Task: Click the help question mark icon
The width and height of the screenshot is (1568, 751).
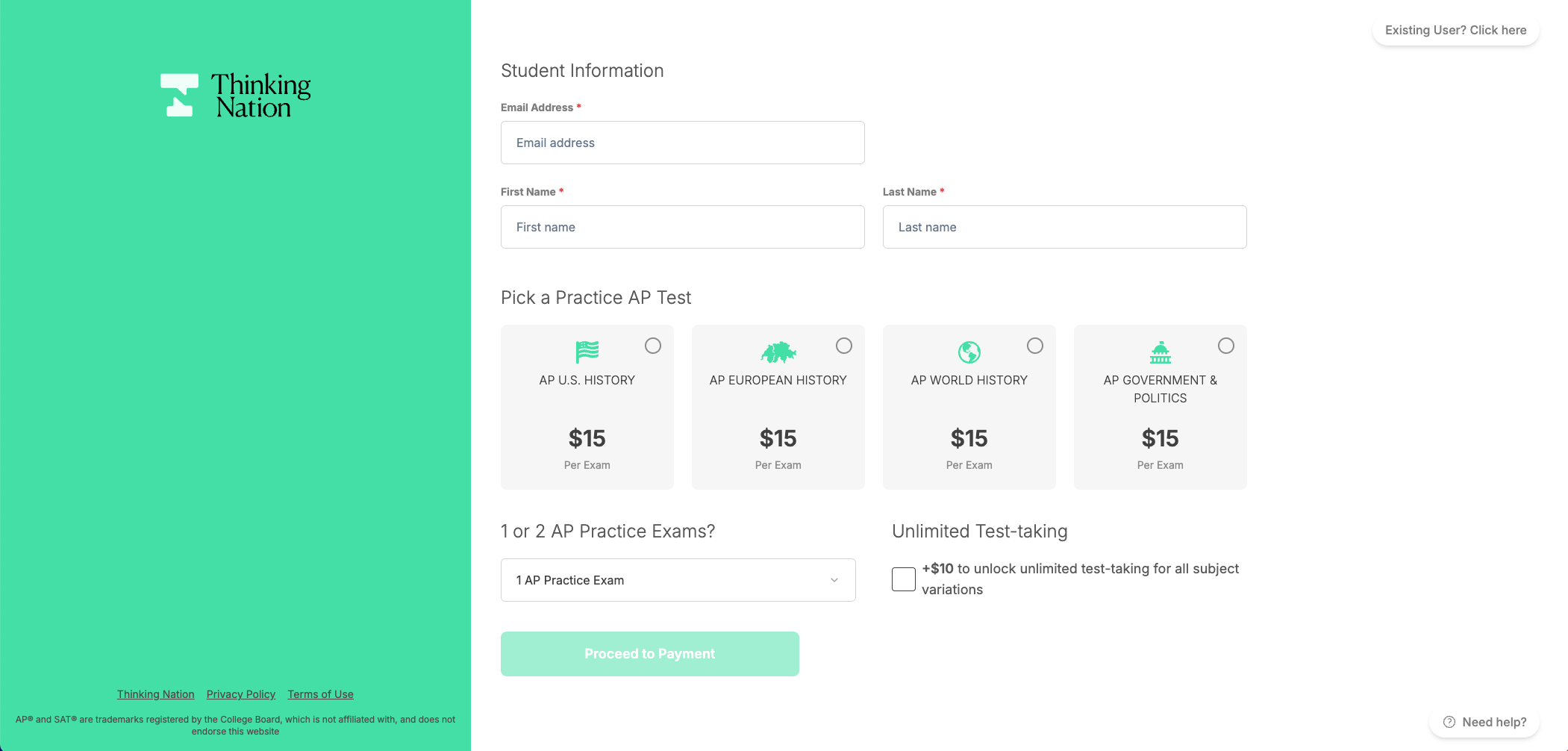Action: tap(1449, 722)
